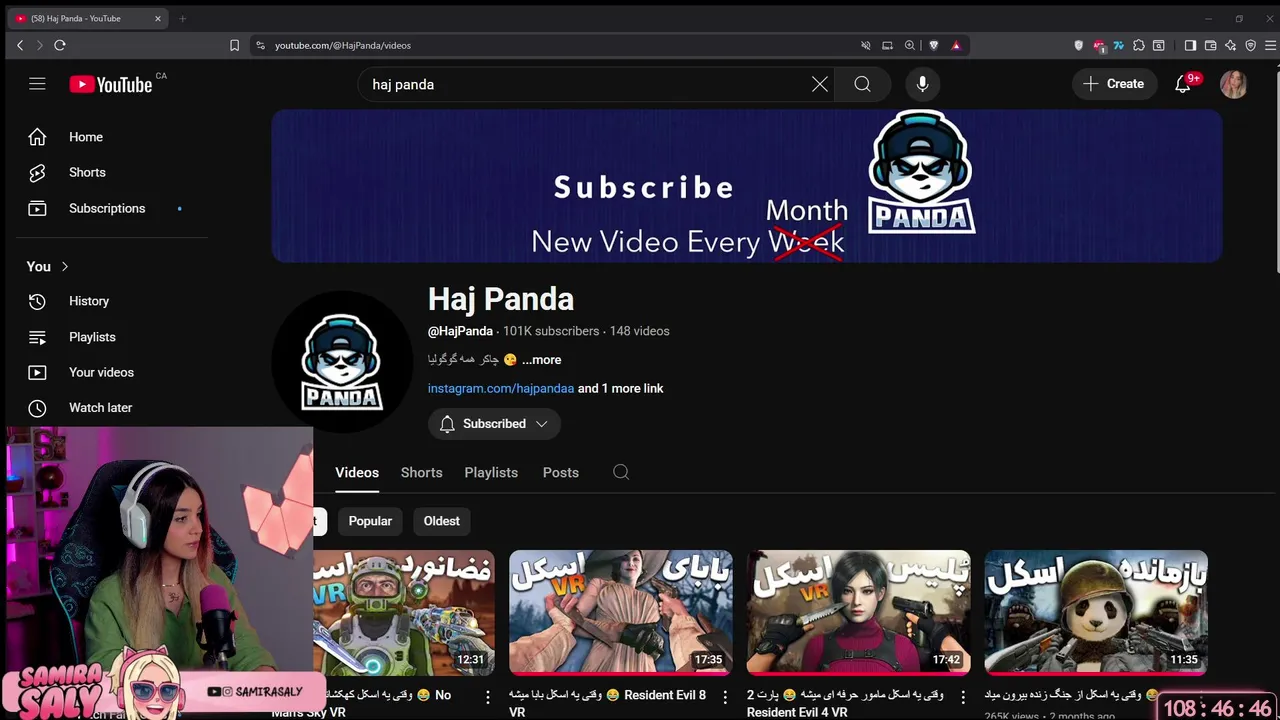Open the panda soldier 11:35 thumbnail

(x=1096, y=612)
